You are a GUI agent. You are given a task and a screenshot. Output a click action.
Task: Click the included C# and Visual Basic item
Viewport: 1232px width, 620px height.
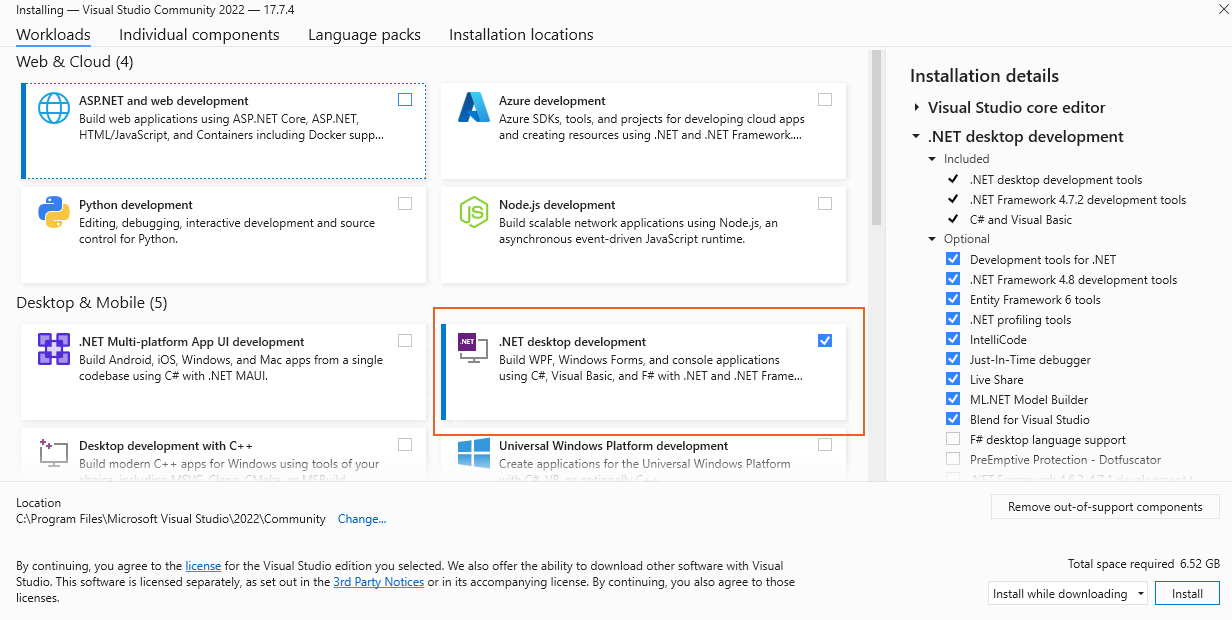[x=1021, y=220]
